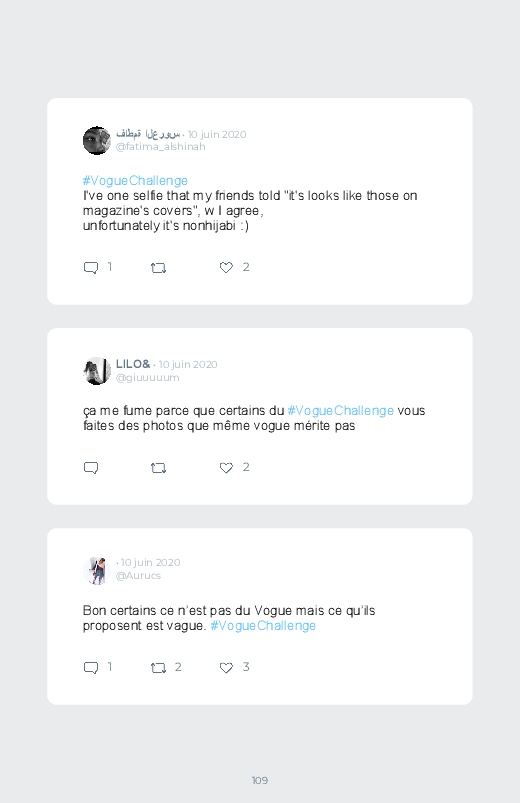
Task: Open #VogueChallenge hashtag in first tweet
Action: [x=135, y=181]
